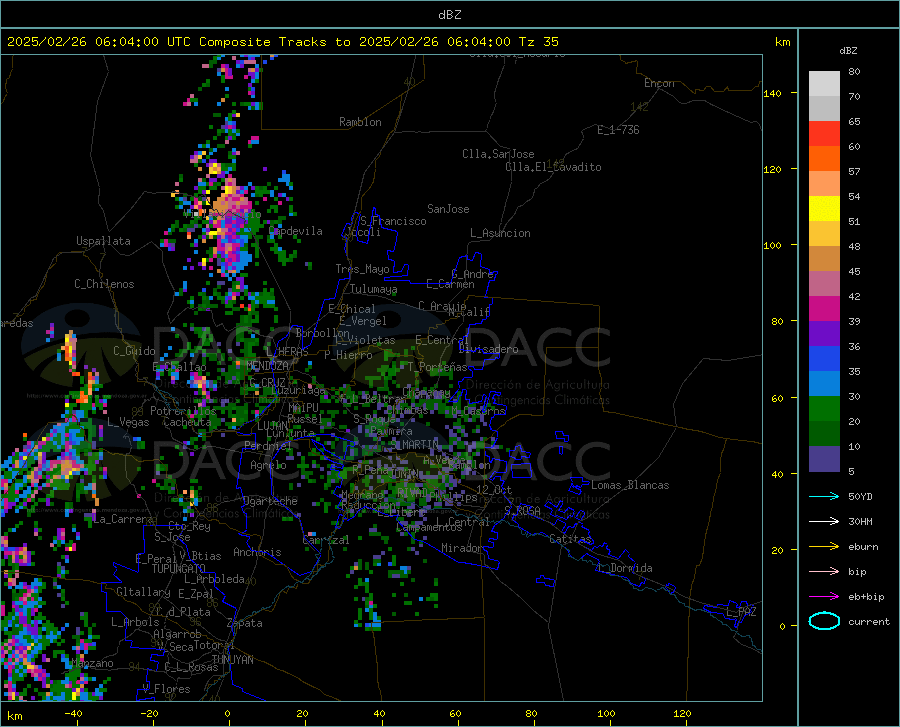Click the Catitas place label
The image size is (900, 727).
(570, 539)
